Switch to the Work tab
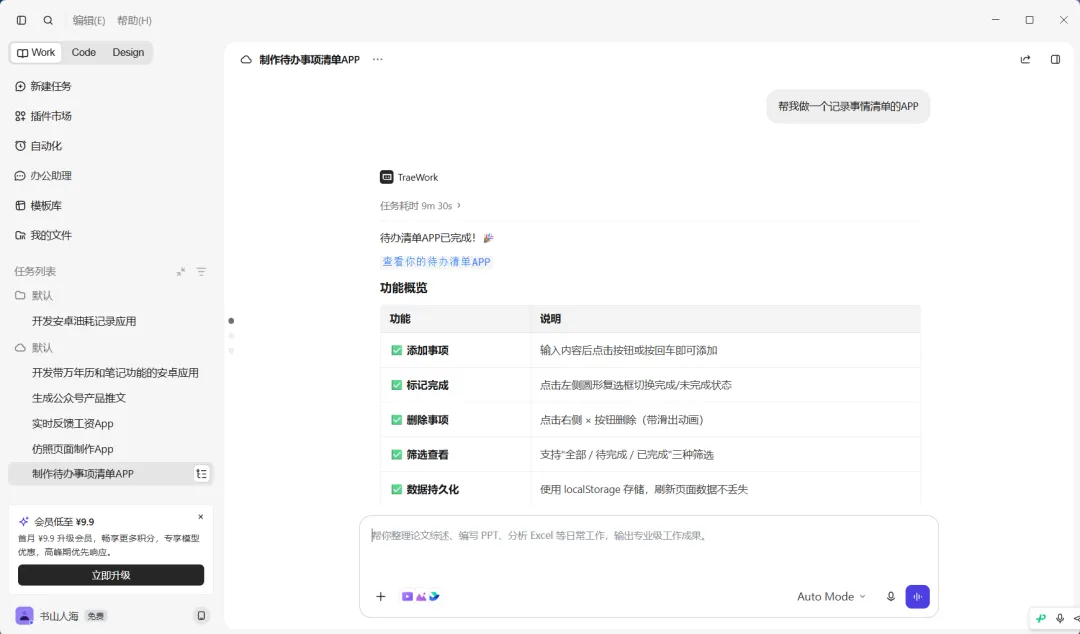 36,52
